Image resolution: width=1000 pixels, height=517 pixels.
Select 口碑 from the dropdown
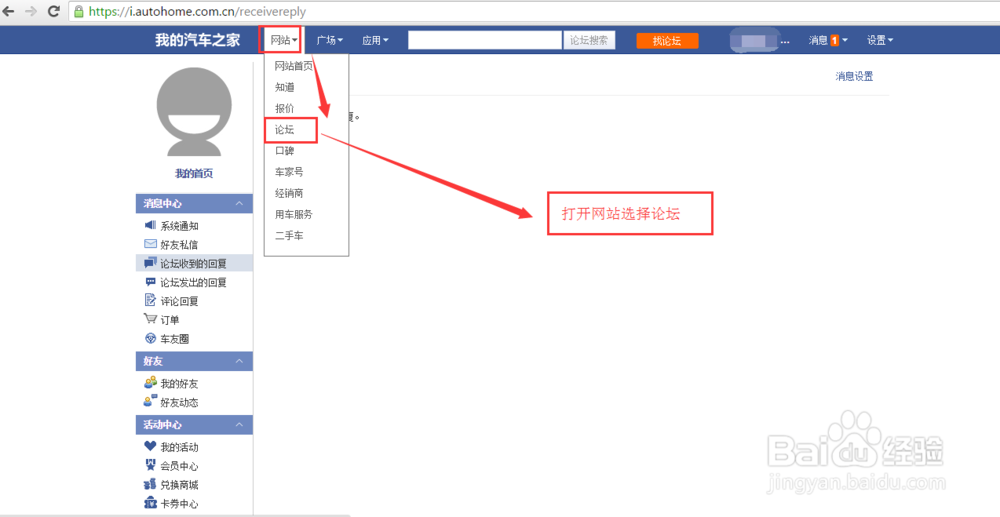pos(284,150)
